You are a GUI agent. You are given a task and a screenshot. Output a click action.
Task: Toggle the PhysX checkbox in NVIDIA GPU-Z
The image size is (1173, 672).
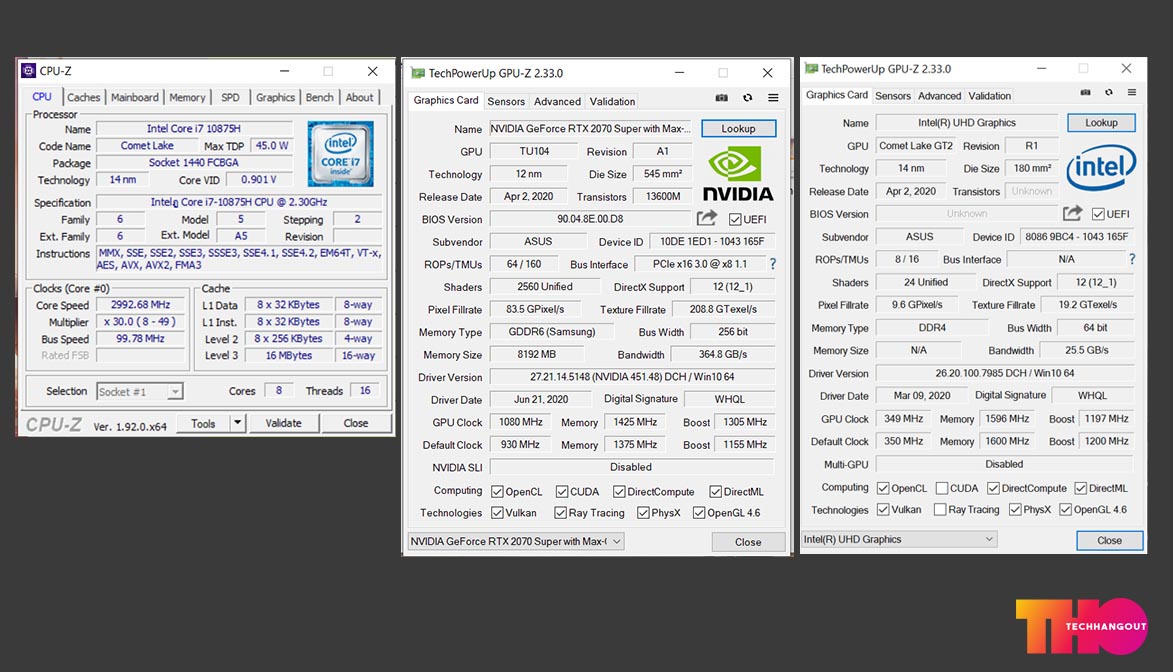pyautogui.click(x=643, y=513)
